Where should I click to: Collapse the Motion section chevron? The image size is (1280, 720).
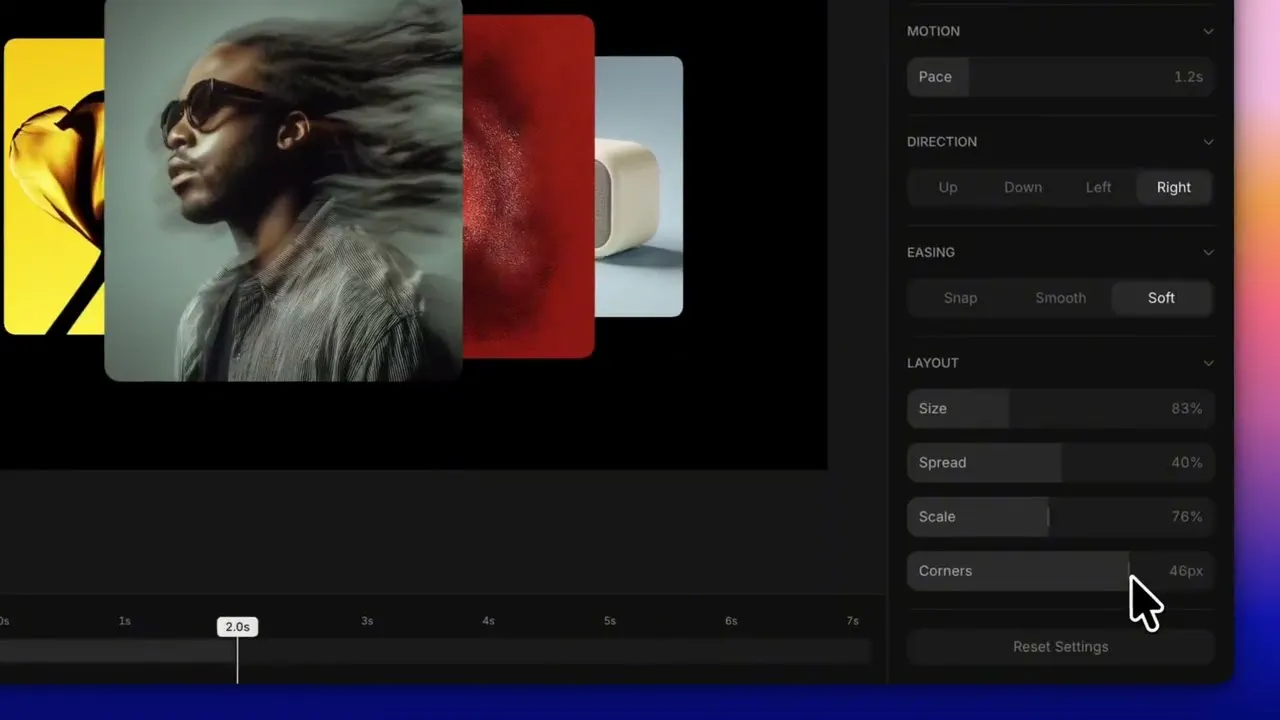(x=1208, y=31)
